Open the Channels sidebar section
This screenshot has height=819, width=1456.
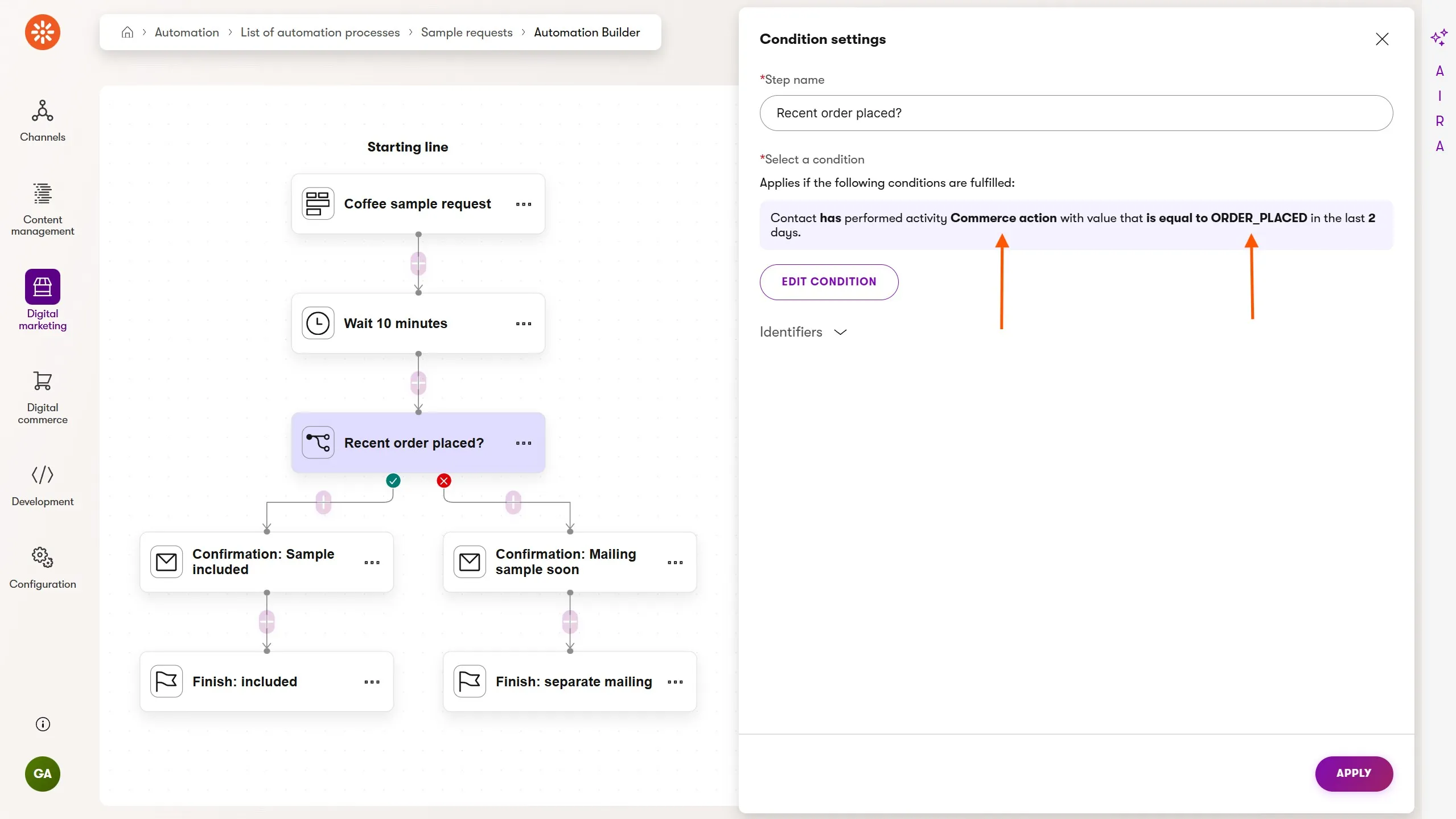pos(42,120)
